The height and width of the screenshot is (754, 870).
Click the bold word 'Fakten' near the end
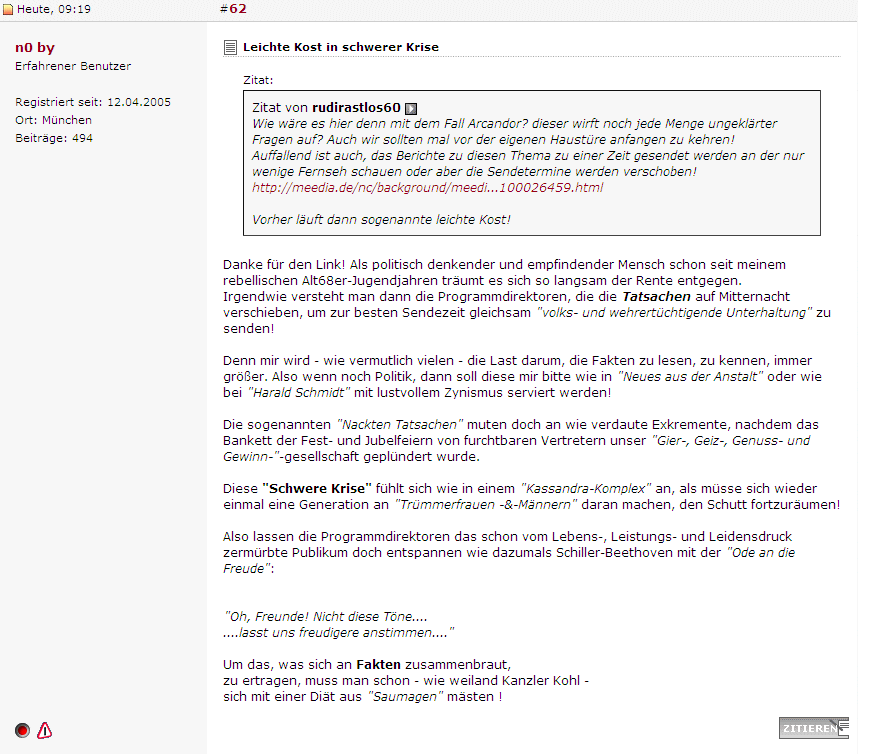pyautogui.click(x=378, y=665)
